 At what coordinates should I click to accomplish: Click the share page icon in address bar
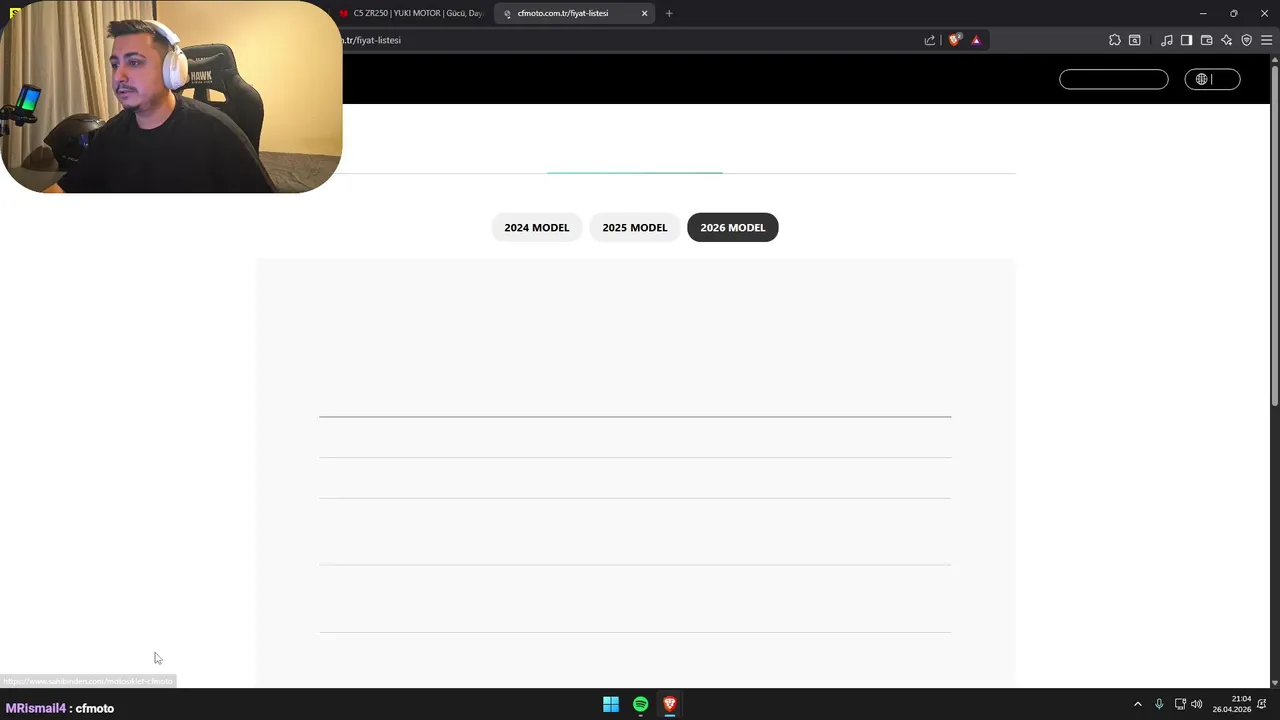(930, 40)
